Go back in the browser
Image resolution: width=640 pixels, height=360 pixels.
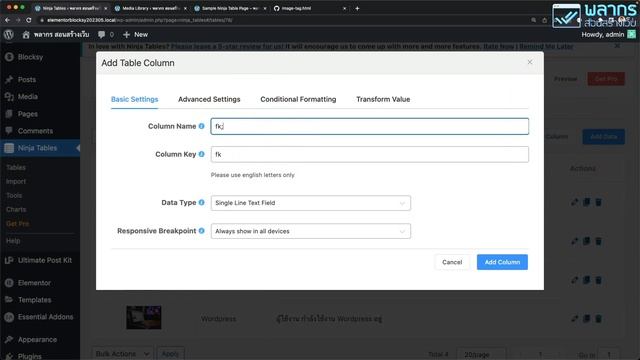(7, 20)
